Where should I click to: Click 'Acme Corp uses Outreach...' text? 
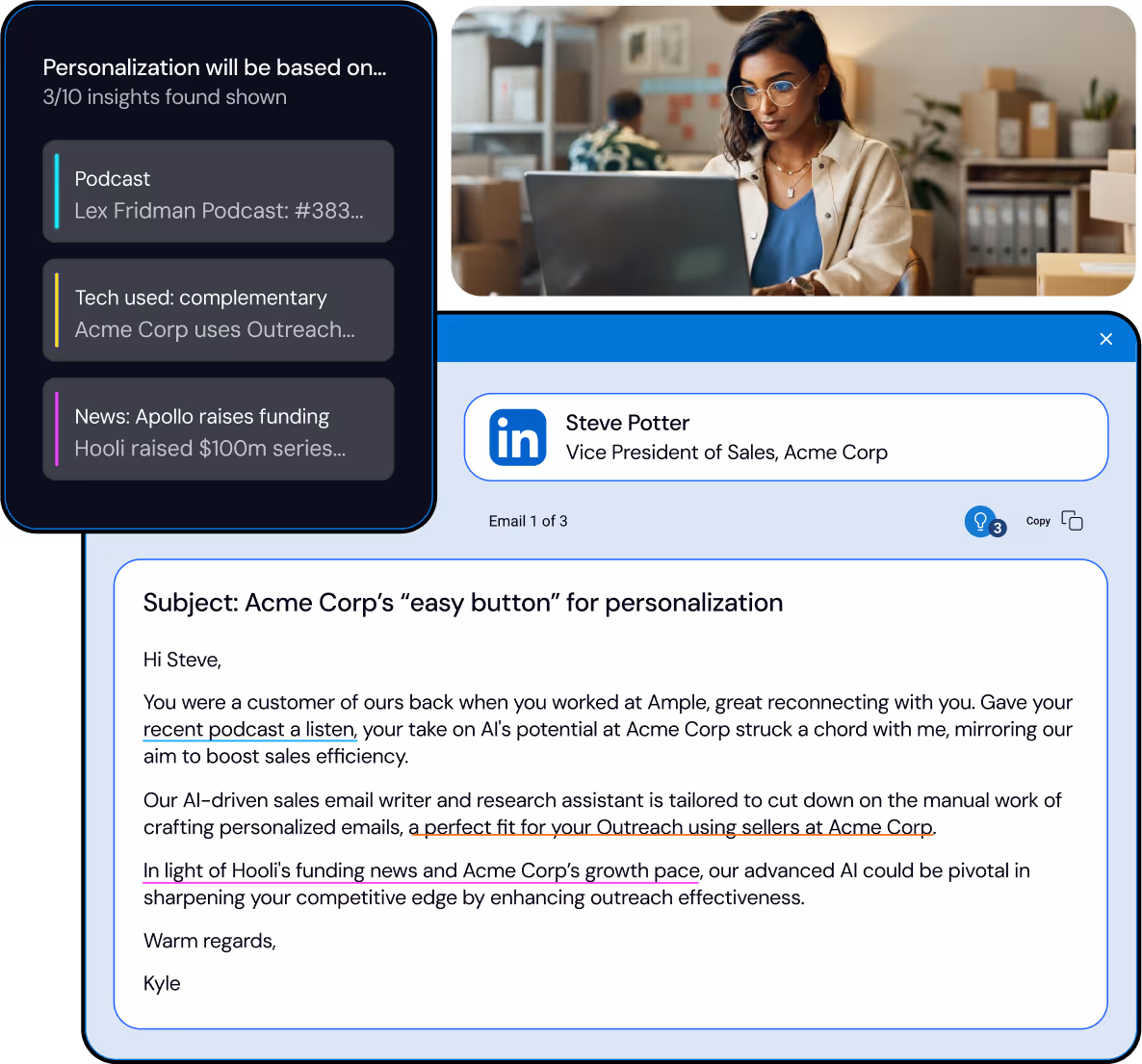pyautogui.click(x=215, y=330)
